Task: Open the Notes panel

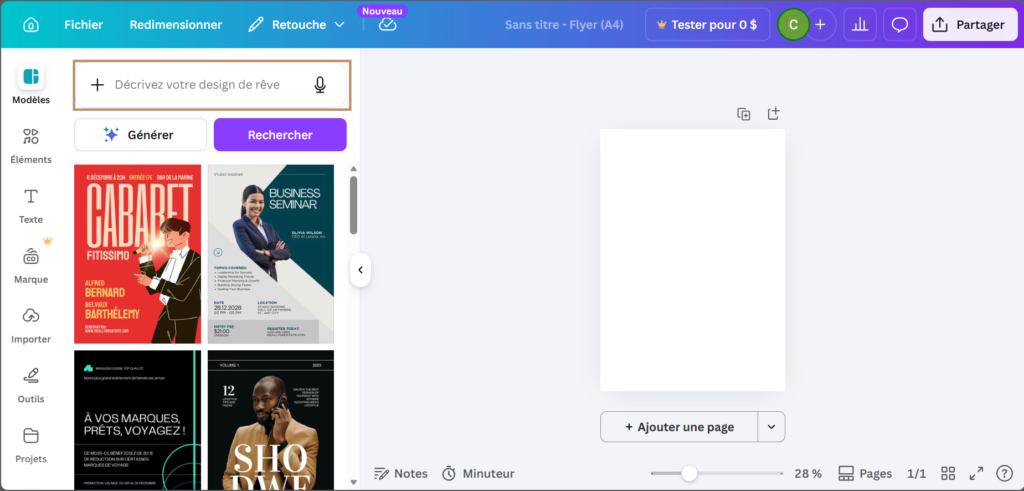Action: tap(401, 473)
